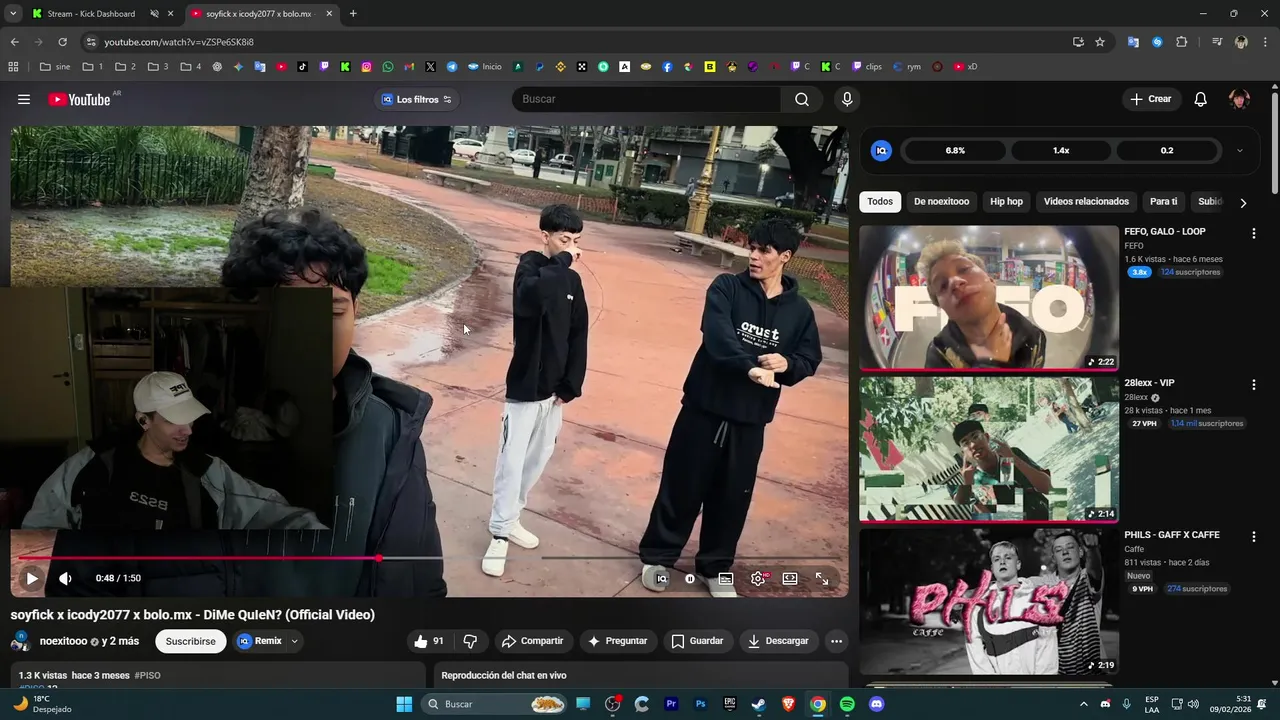Viewport: 1280px width, 720px height.
Task: Open the notifications bell
Action: (x=1201, y=99)
